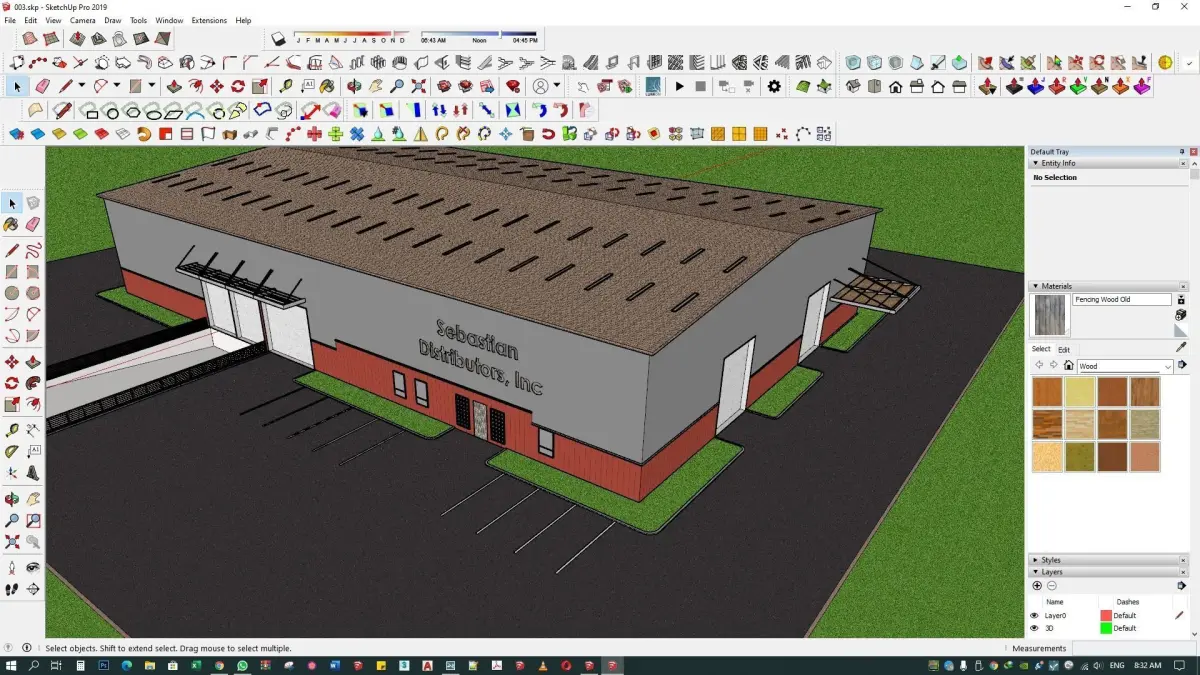Switch to the materials Select tab

(1041, 349)
